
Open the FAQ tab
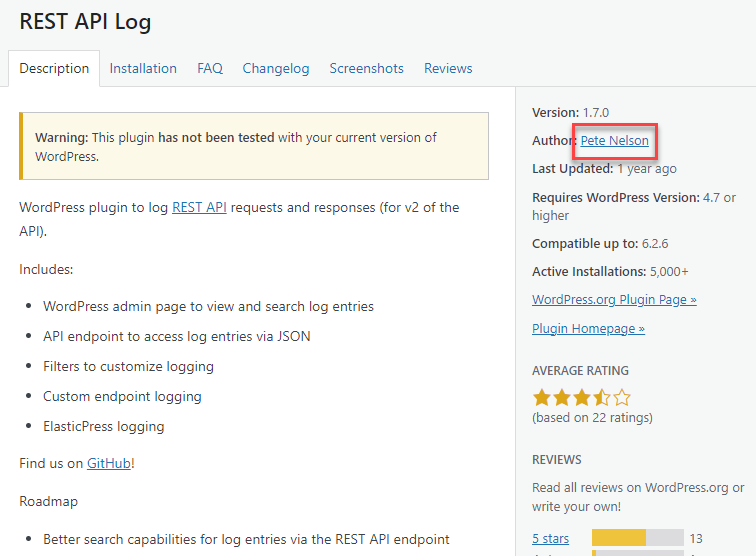point(210,68)
